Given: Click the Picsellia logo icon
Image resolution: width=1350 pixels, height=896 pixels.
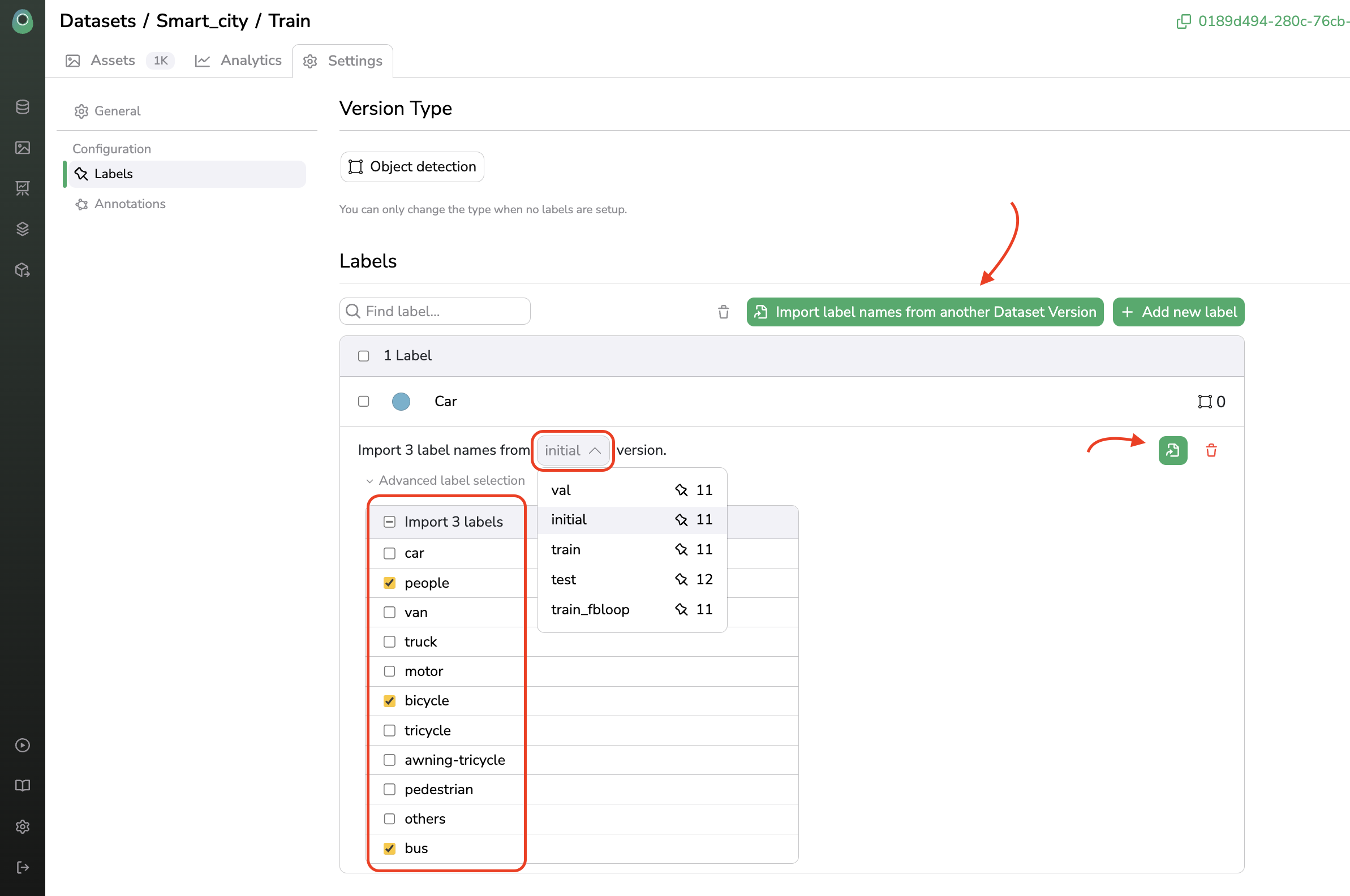Looking at the screenshot, I should tap(22, 21).
